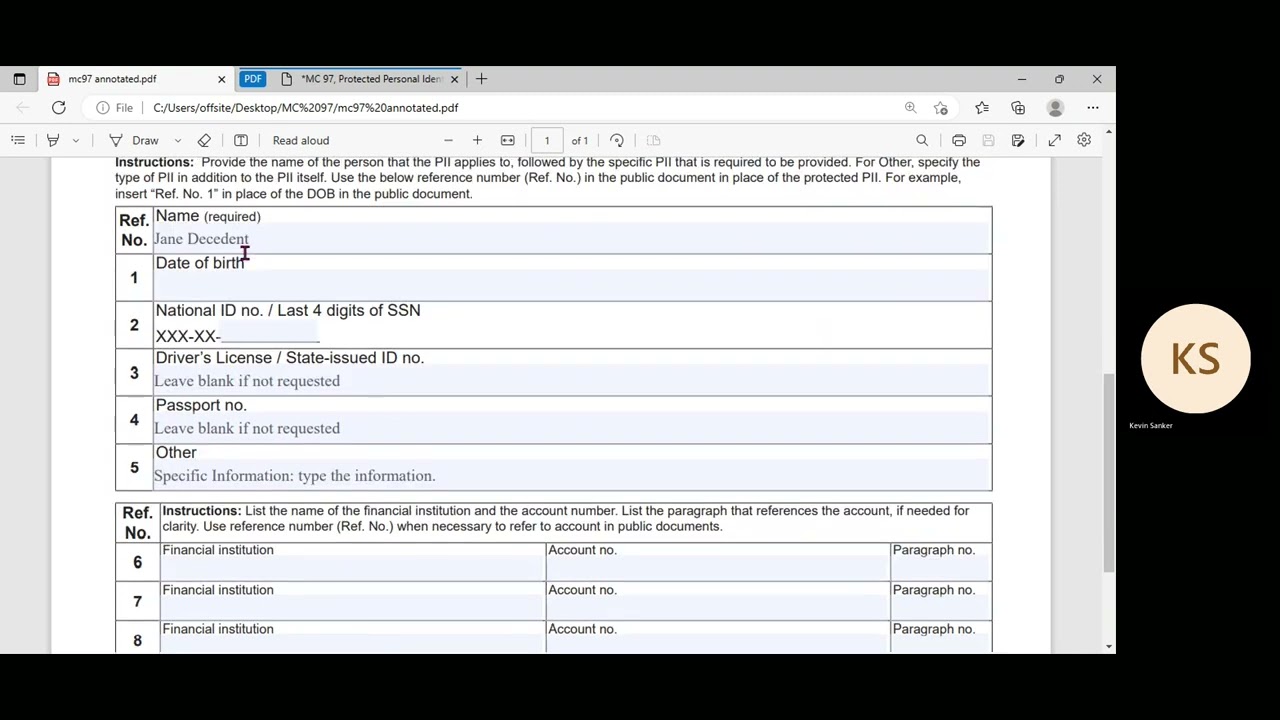Click Account no. field in row 6

click(x=717, y=569)
